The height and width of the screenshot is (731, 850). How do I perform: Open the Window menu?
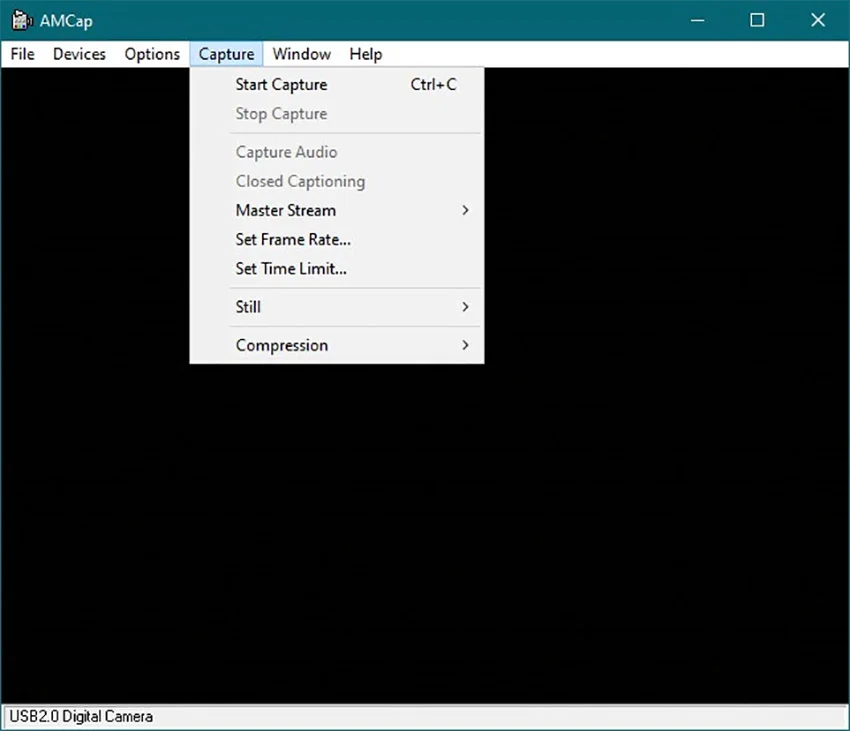pos(301,54)
